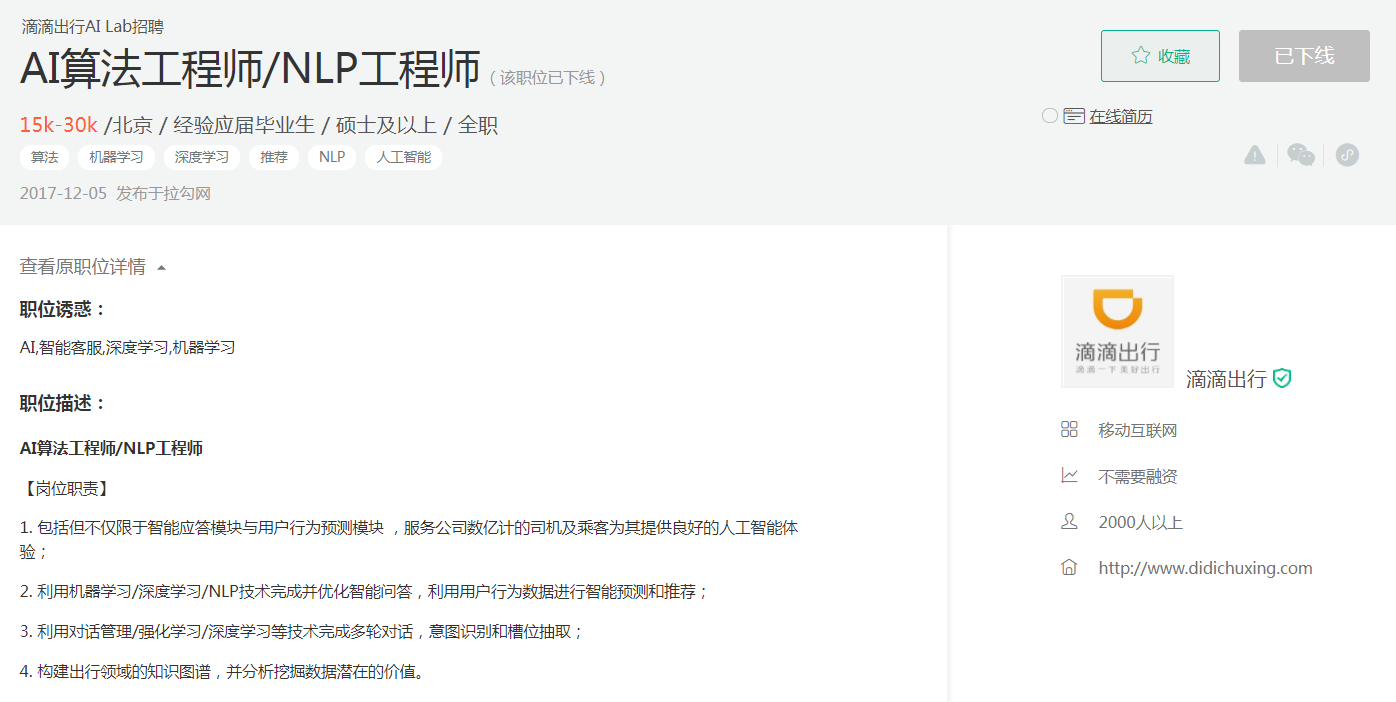This screenshot has height=702, width=1396.
Task: Click the grey 已下线 button
Action: click(1304, 56)
